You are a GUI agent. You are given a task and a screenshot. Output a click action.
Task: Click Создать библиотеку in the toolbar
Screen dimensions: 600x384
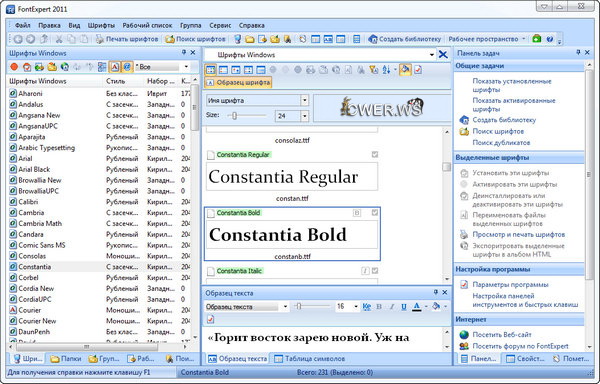[x=405, y=39]
